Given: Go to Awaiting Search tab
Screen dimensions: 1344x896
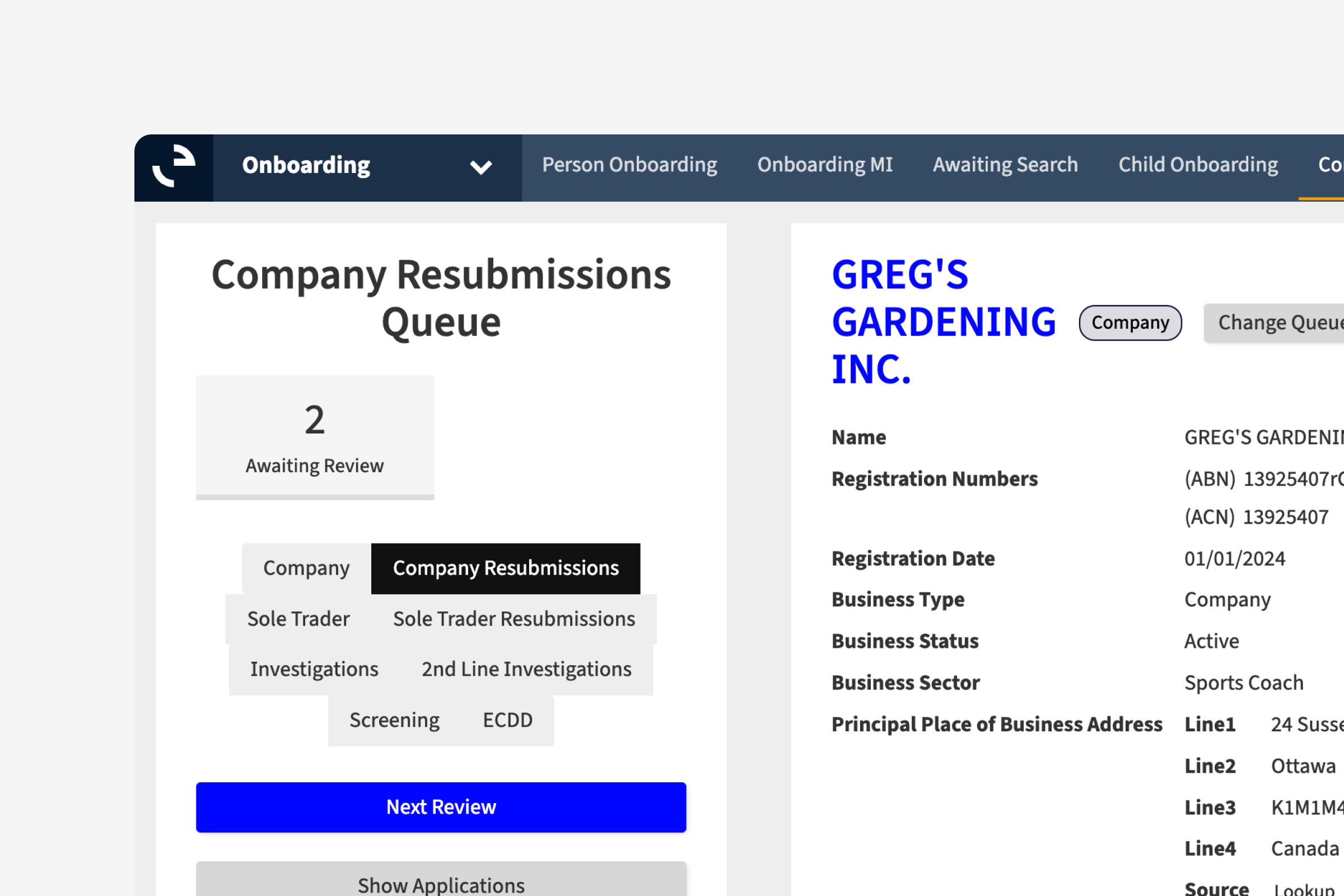Looking at the screenshot, I should click(x=1005, y=165).
